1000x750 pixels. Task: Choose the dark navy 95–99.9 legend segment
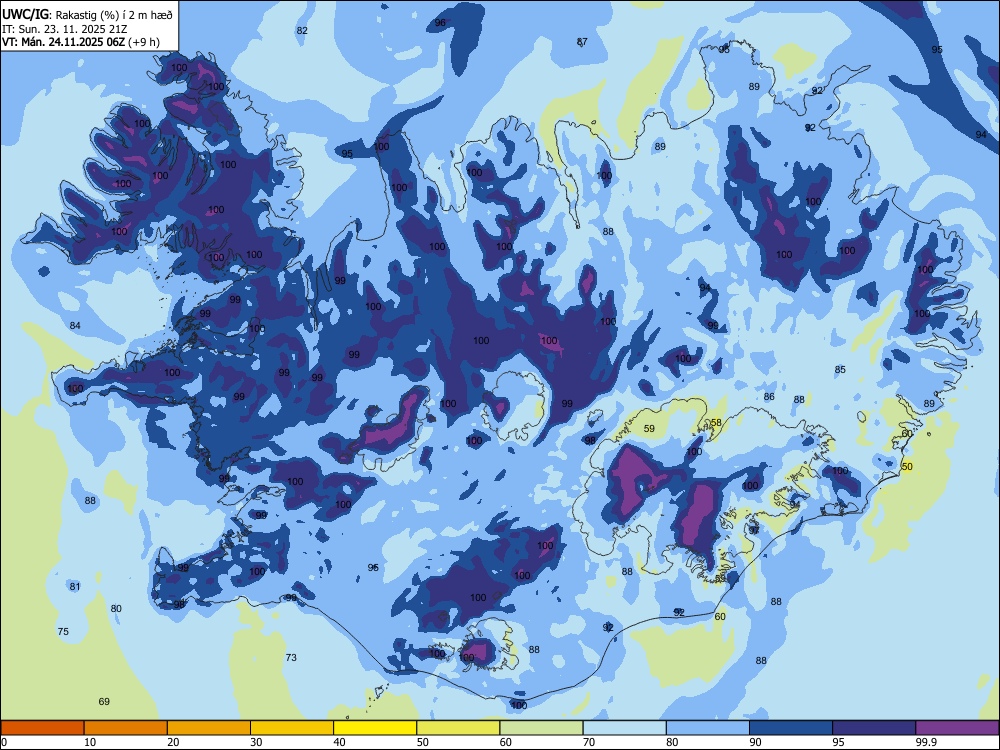[x=874, y=728]
